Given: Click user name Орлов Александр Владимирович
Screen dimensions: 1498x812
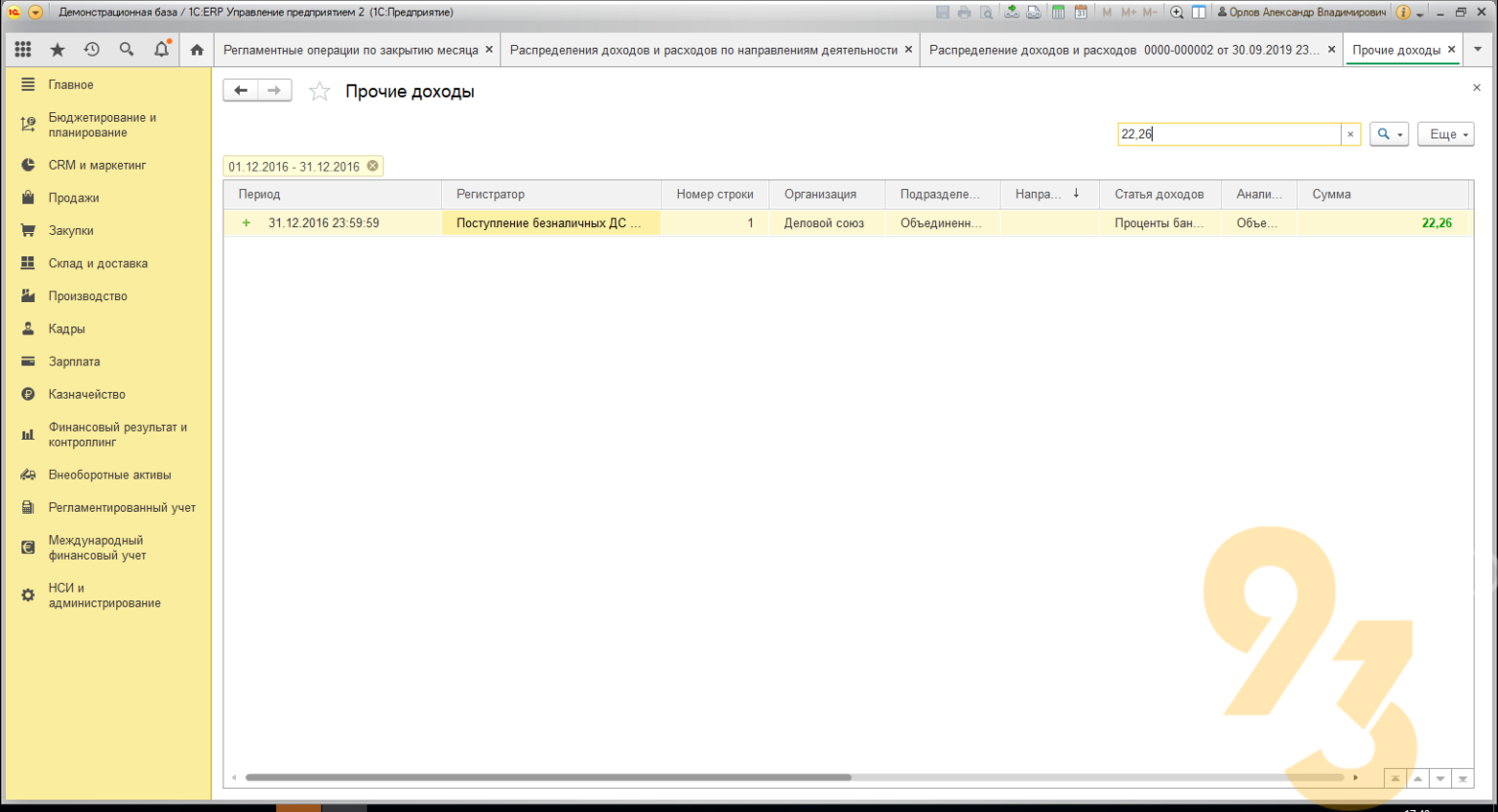Looking at the screenshot, I should (1301, 13).
